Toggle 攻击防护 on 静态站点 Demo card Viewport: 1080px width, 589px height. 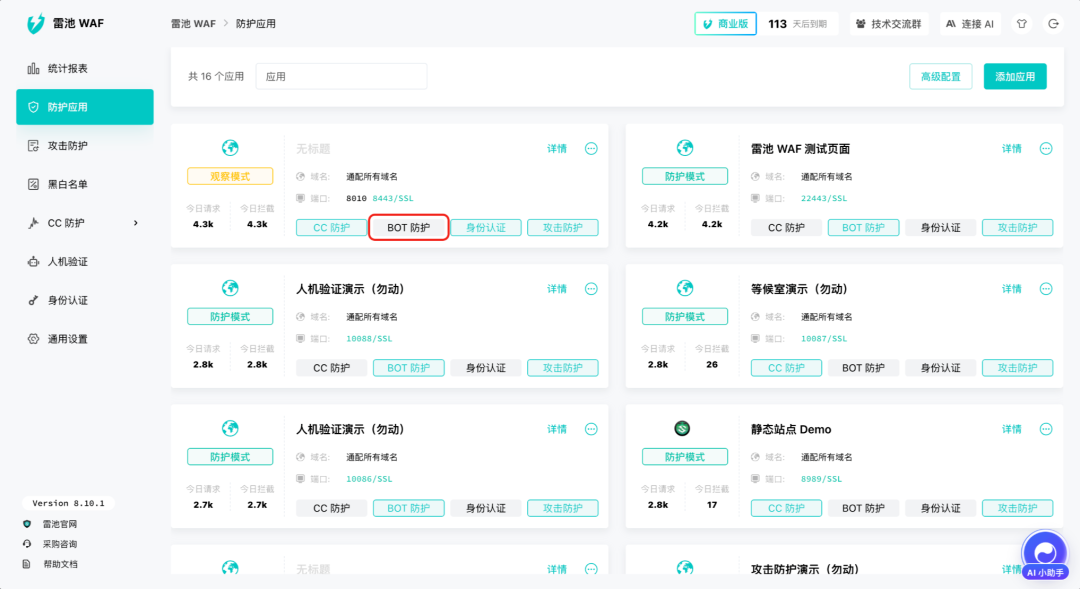coord(1017,508)
